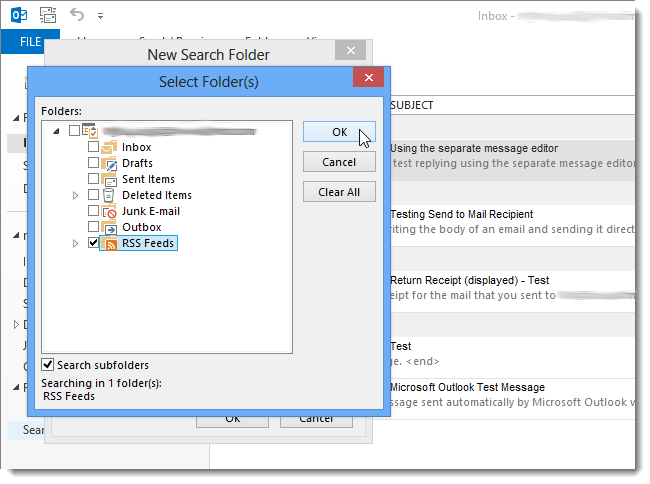The image size is (650, 484).
Task: Click OK in Select Folder(s) dialog
Action: tap(339, 132)
